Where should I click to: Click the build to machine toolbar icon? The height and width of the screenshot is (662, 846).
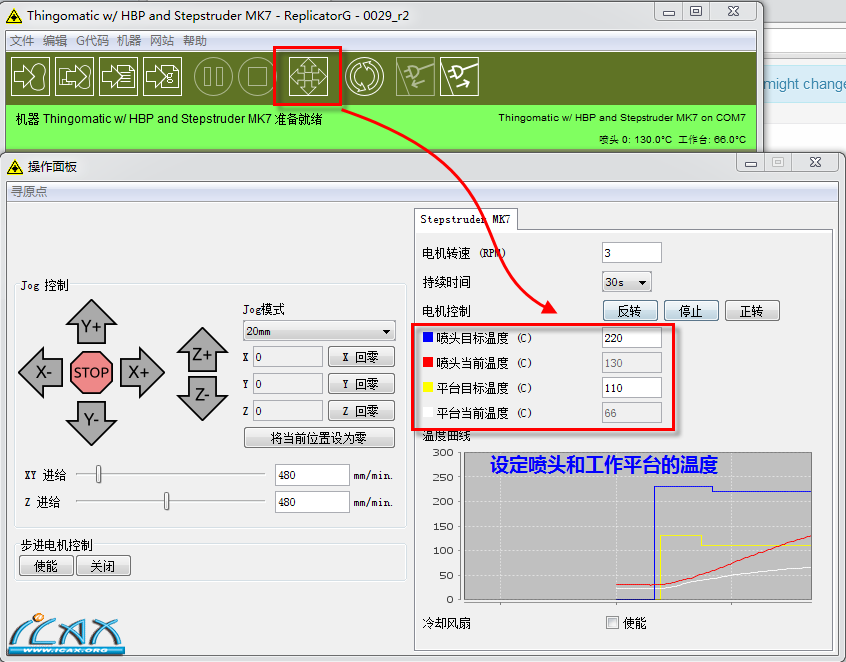coord(30,77)
